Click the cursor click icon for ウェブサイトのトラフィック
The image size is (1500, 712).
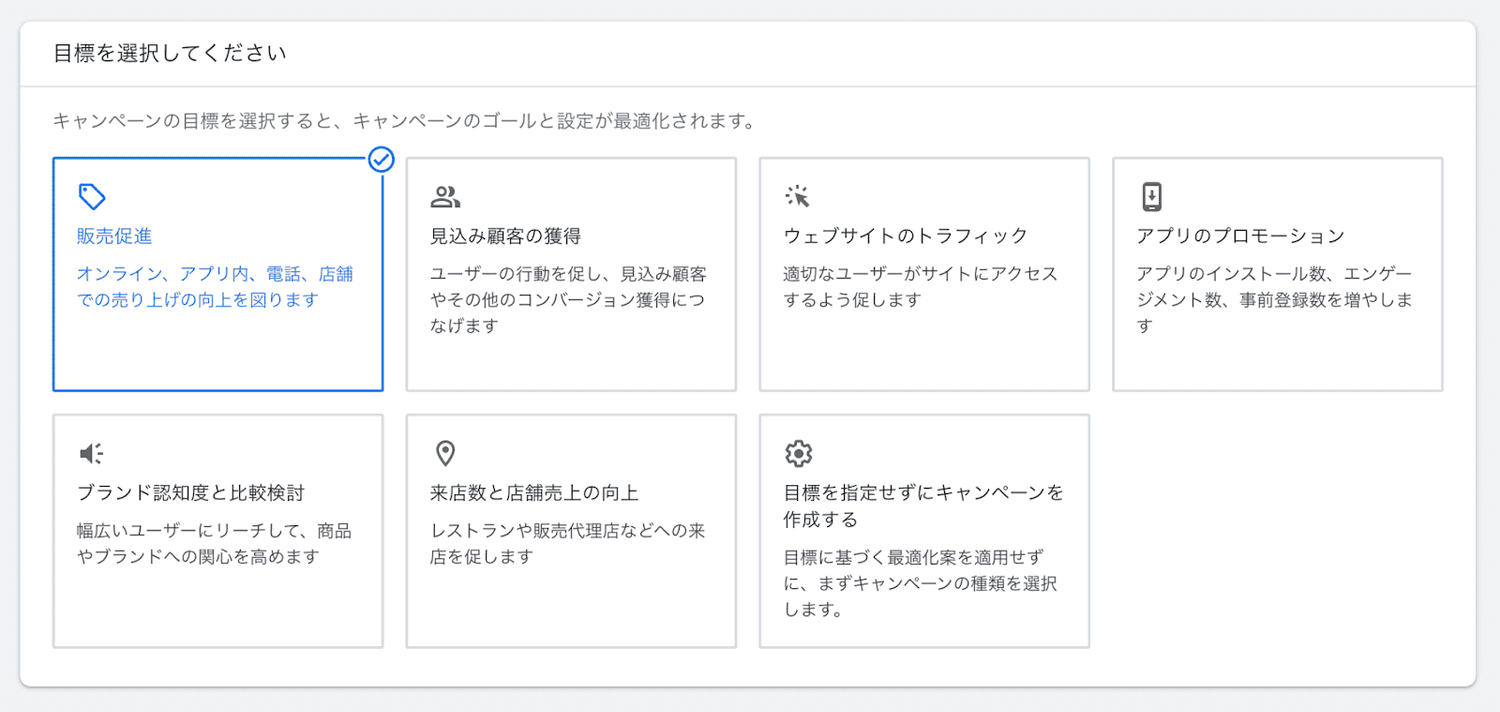(797, 196)
